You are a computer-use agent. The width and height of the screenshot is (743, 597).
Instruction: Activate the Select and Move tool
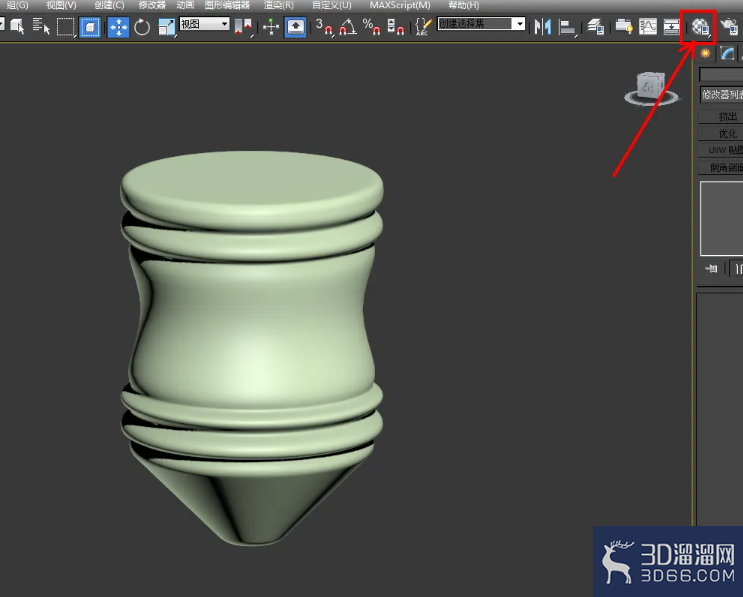(118, 27)
